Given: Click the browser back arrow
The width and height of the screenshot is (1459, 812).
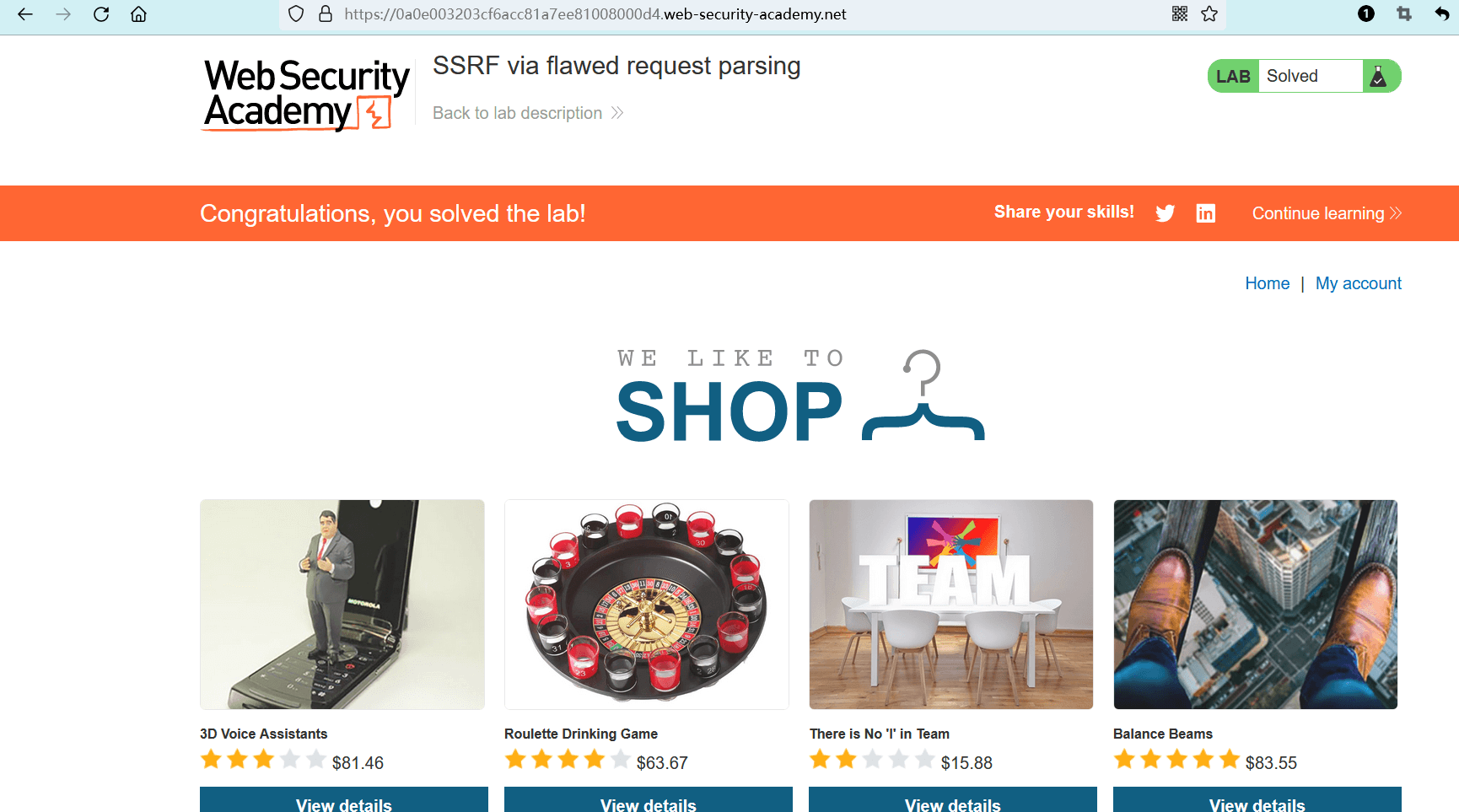Looking at the screenshot, I should [x=25, y=14].
